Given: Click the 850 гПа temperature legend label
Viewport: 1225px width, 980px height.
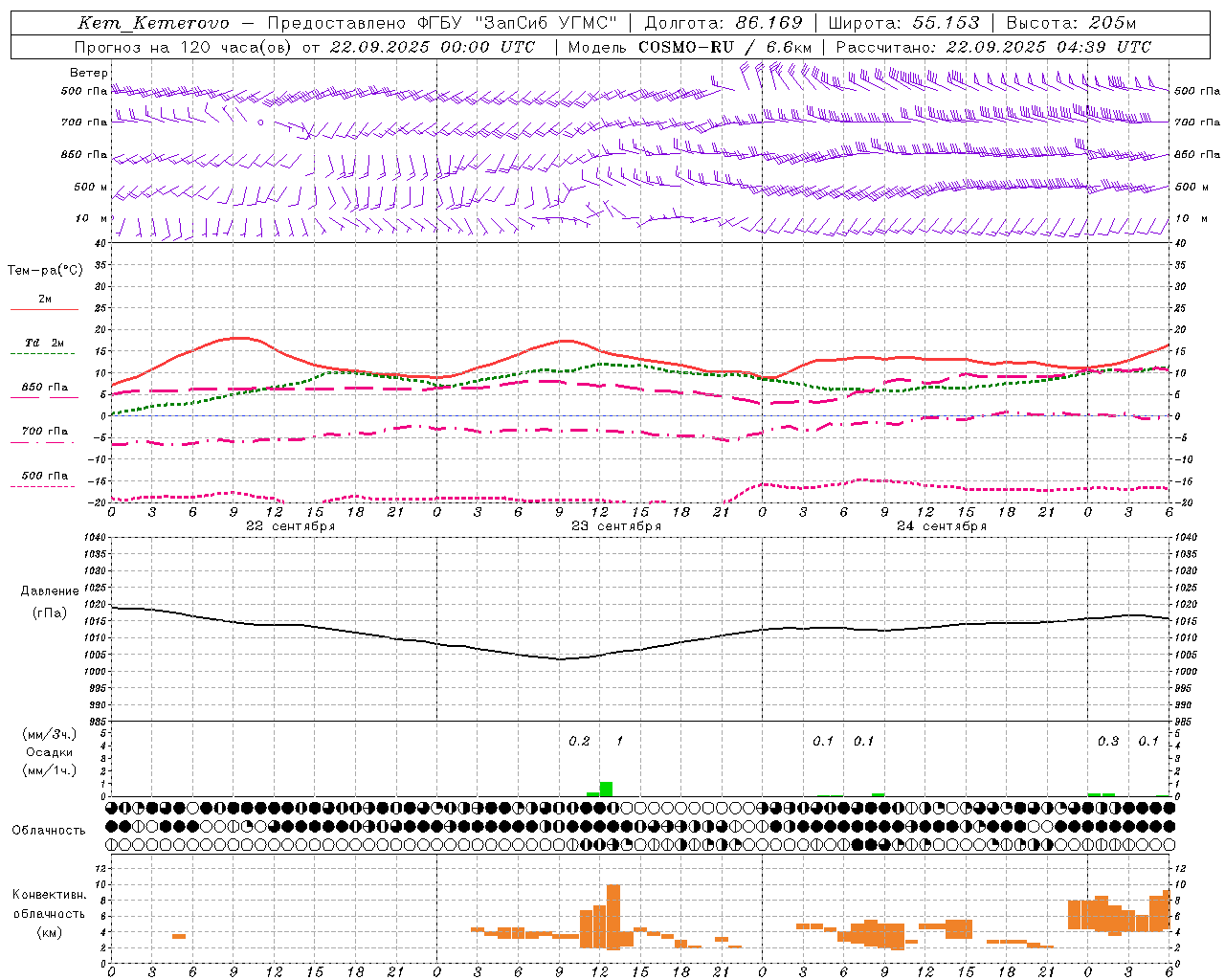Looking at the screenshot, I should [45, 388].
